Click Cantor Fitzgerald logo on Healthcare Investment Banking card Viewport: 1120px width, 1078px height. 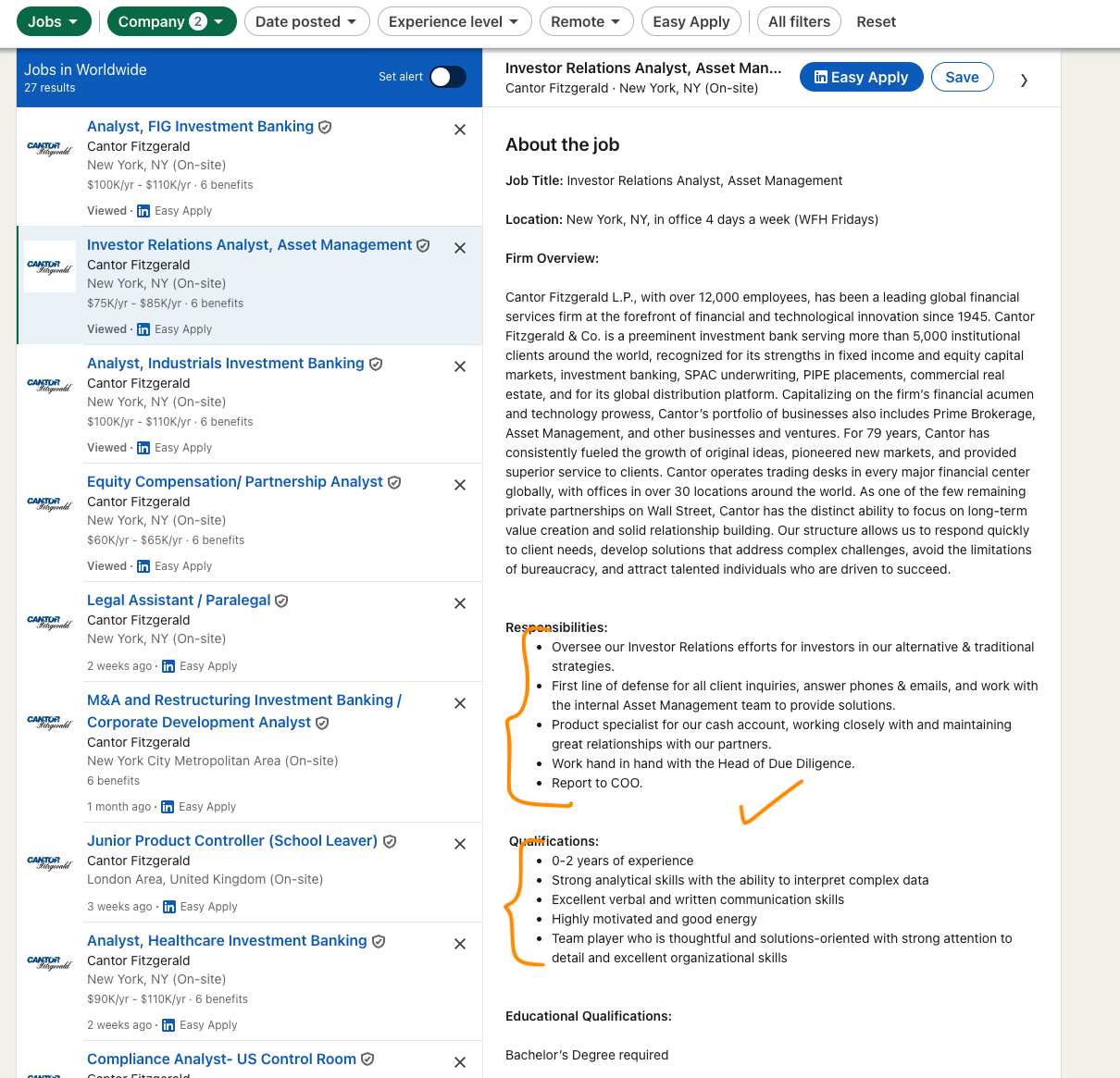(50, 962)
